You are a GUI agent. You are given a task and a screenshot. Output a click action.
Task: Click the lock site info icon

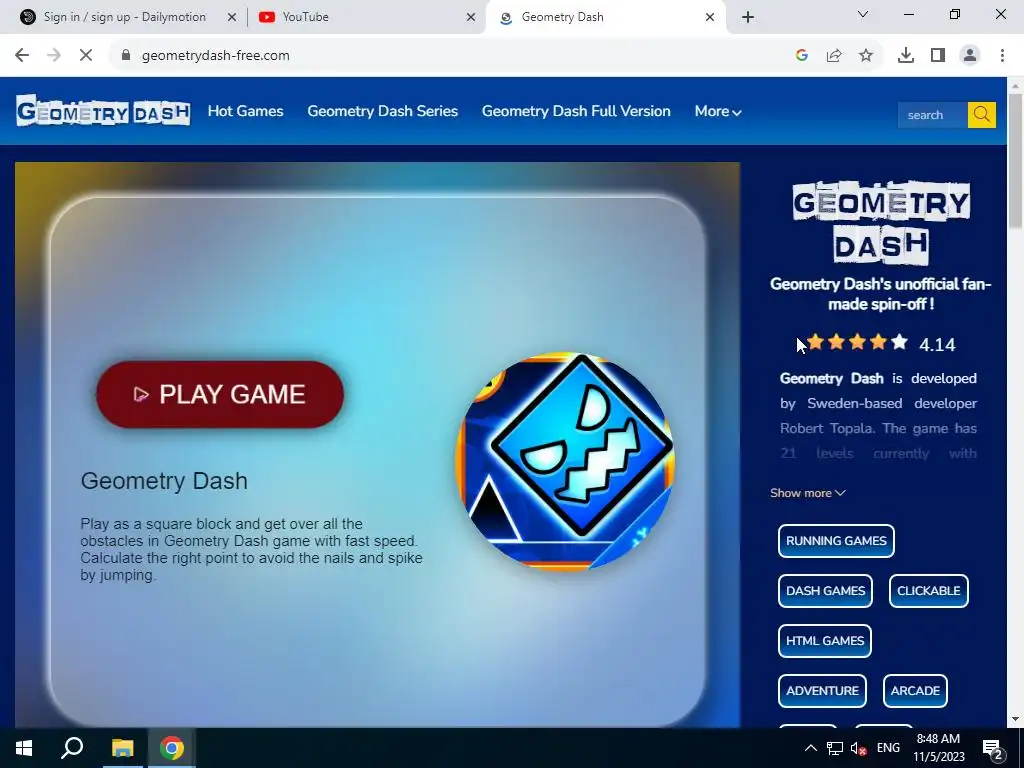(x=126, y=56)
